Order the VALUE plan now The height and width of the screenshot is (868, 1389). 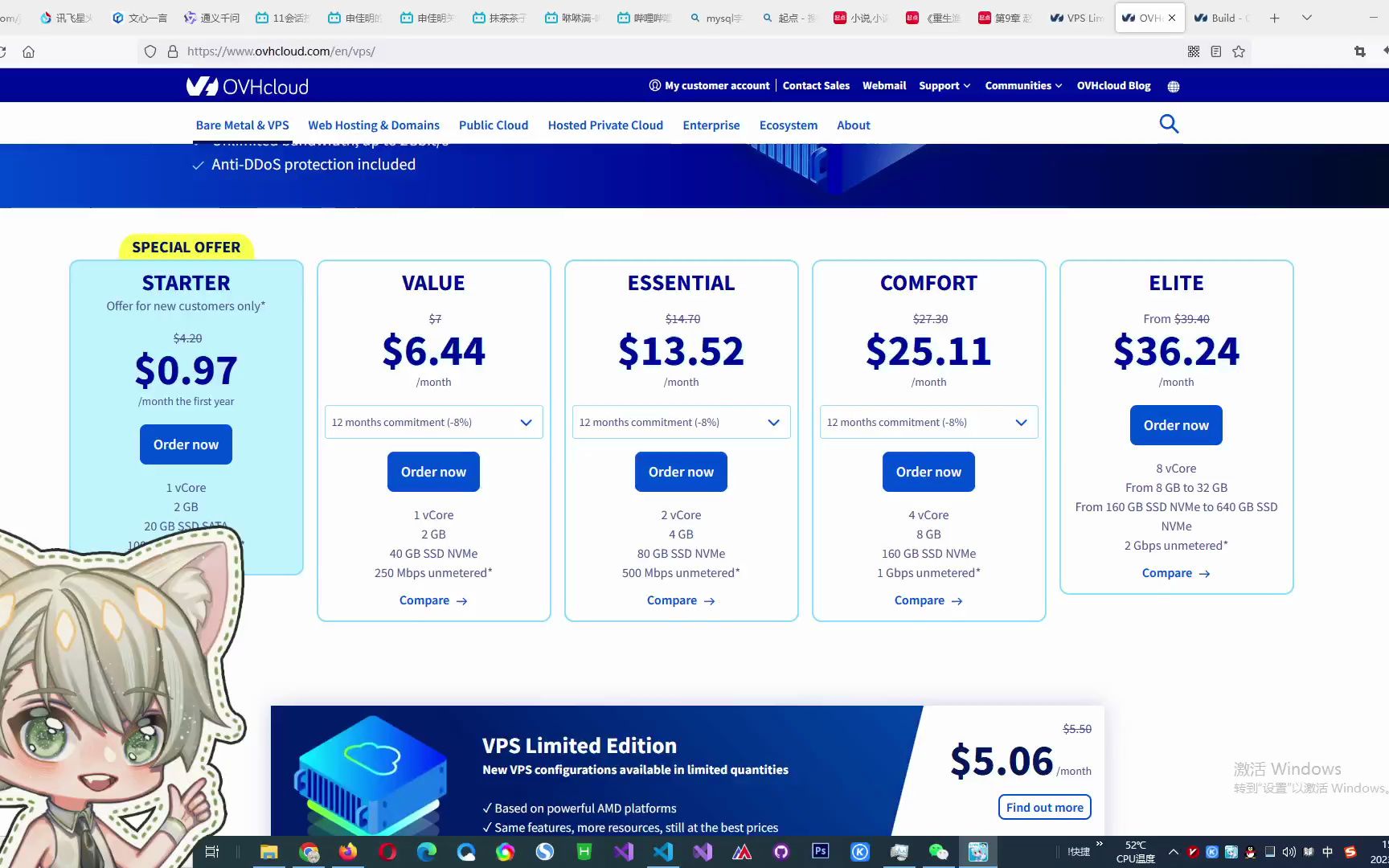tap(433, 472)
